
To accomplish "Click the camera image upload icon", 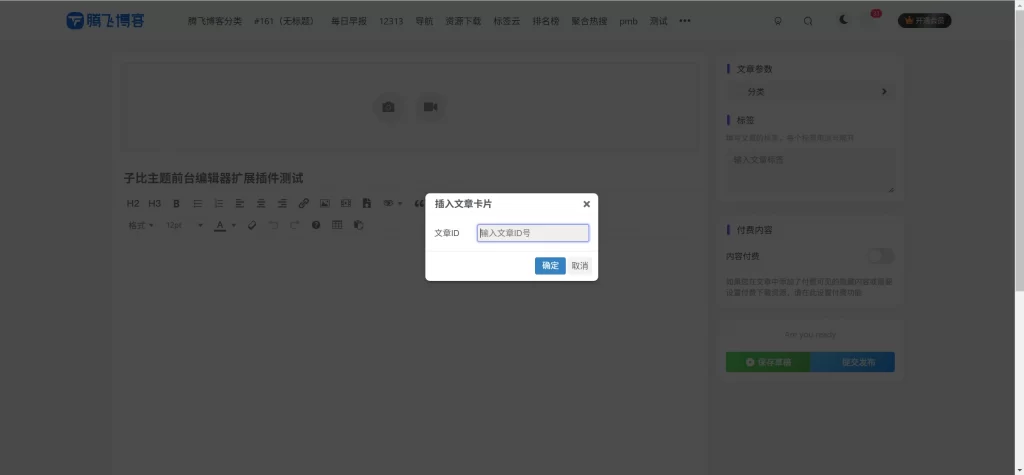I will click(388, 107).
